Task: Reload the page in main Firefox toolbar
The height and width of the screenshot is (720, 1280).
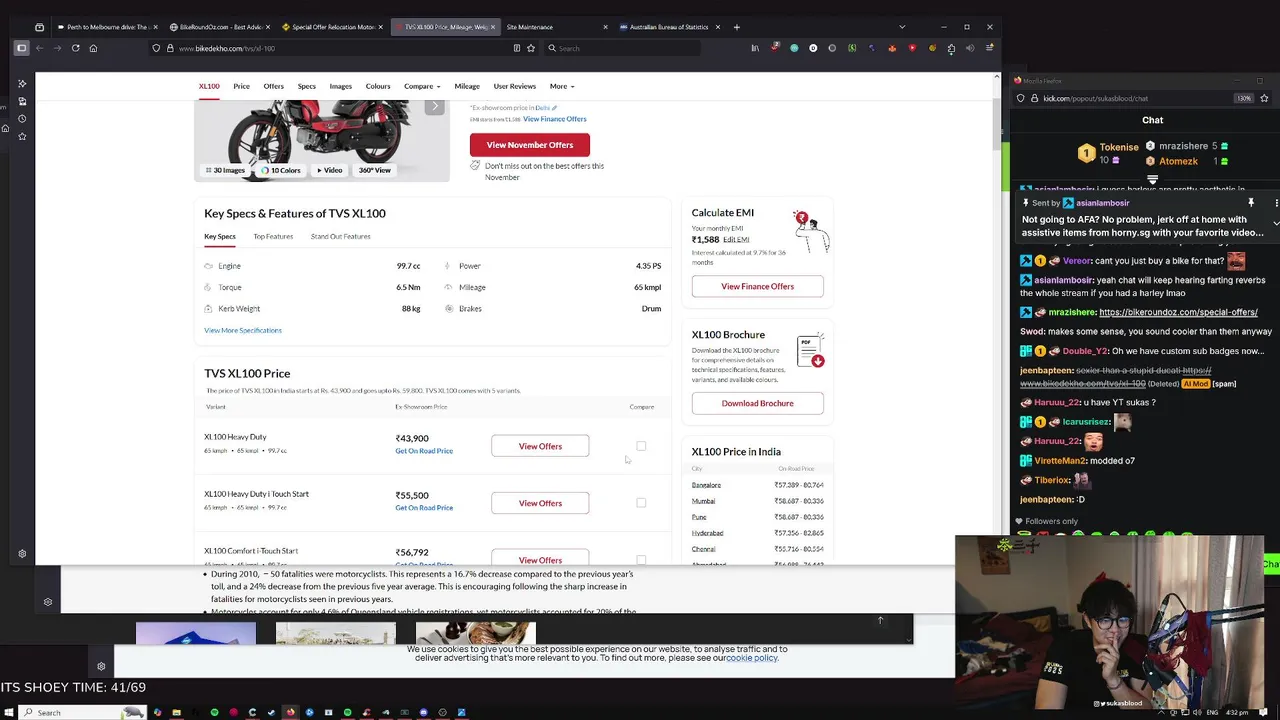Action: 75,48
